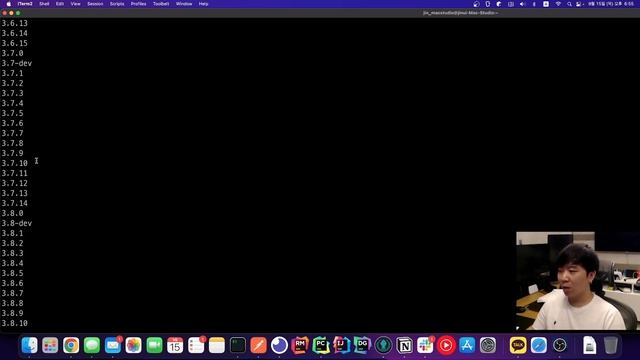The width and height of the screenshot is (640, 360).
Task: Click the date and time in menu bar
Action: 611,4
